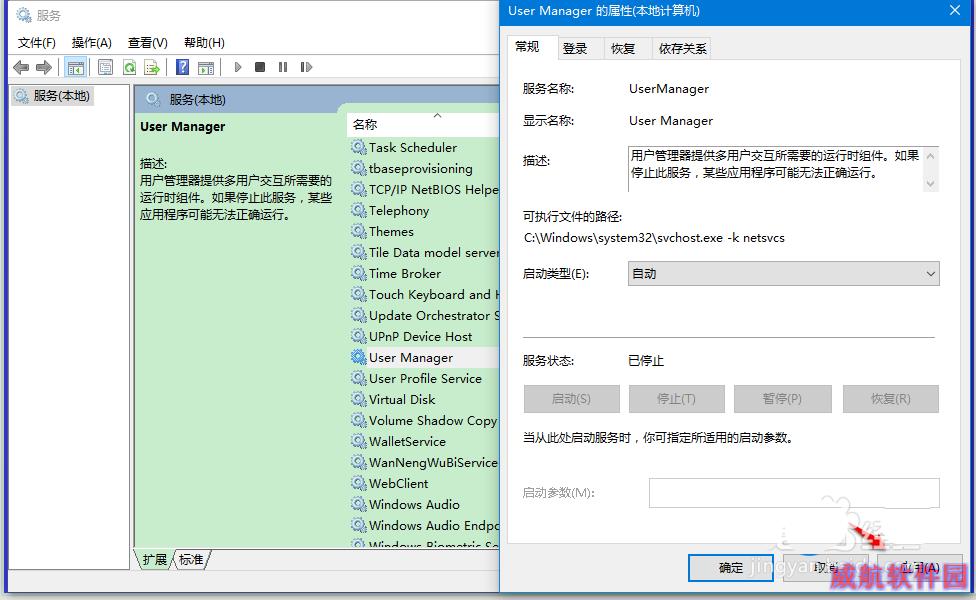Click the User Manager heading in extended pane
Viewport: 976px width, 600px height.
pos(182,126)
